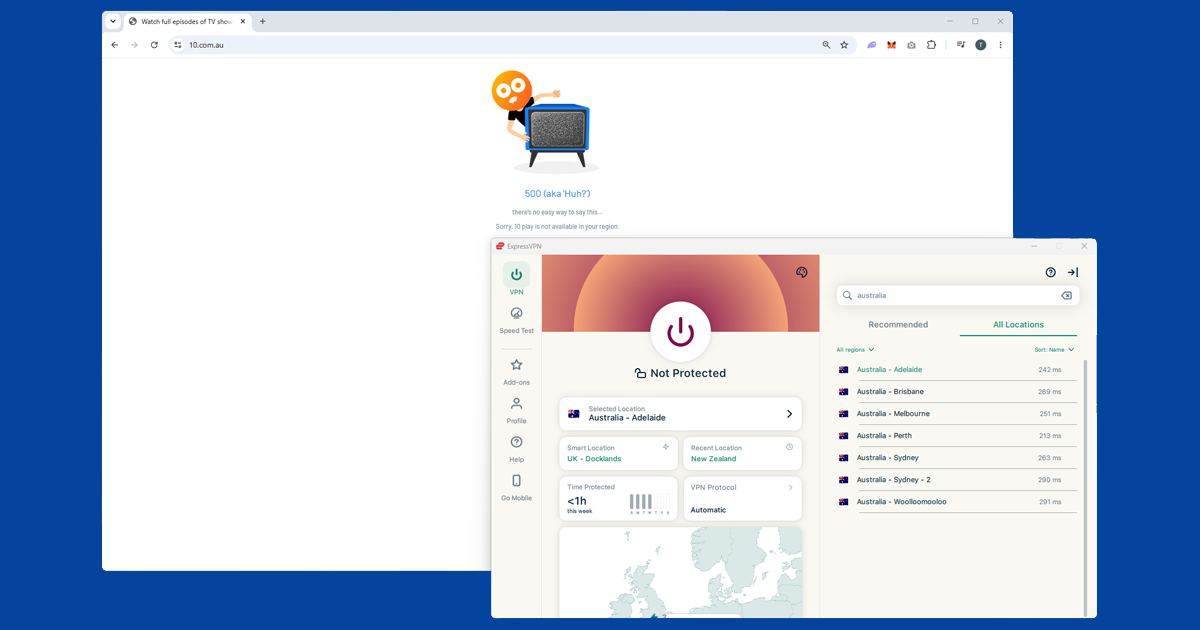Click the ExpressVPN power connect button
This screenshot has width=1200, height=630.
[680, 331]
